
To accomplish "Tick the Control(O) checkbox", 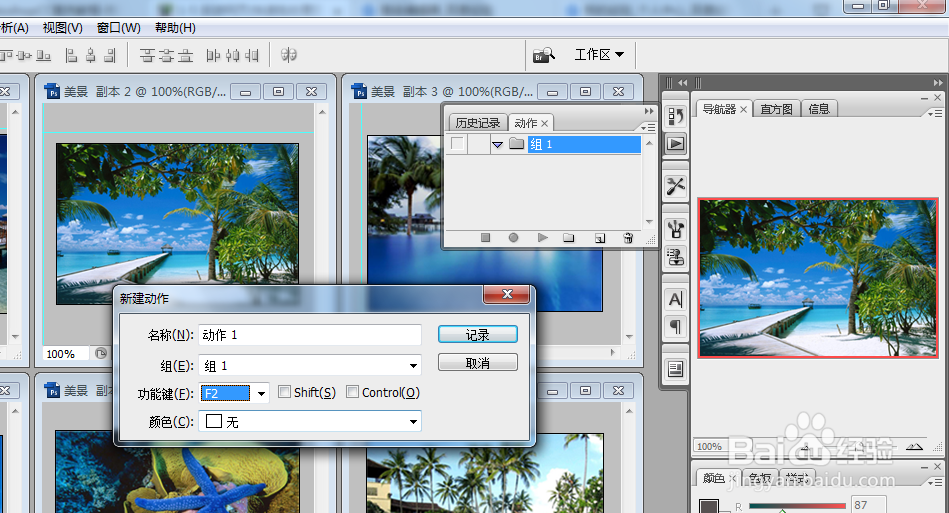I will click(x=352, y=392).
